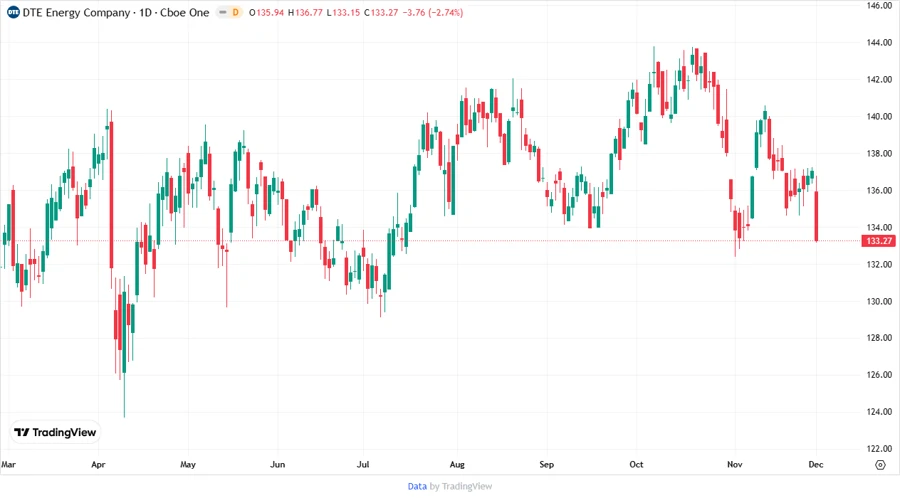900x498 pixels.
Task: Click the Aug label on time axis
Action: pos(457,464)
